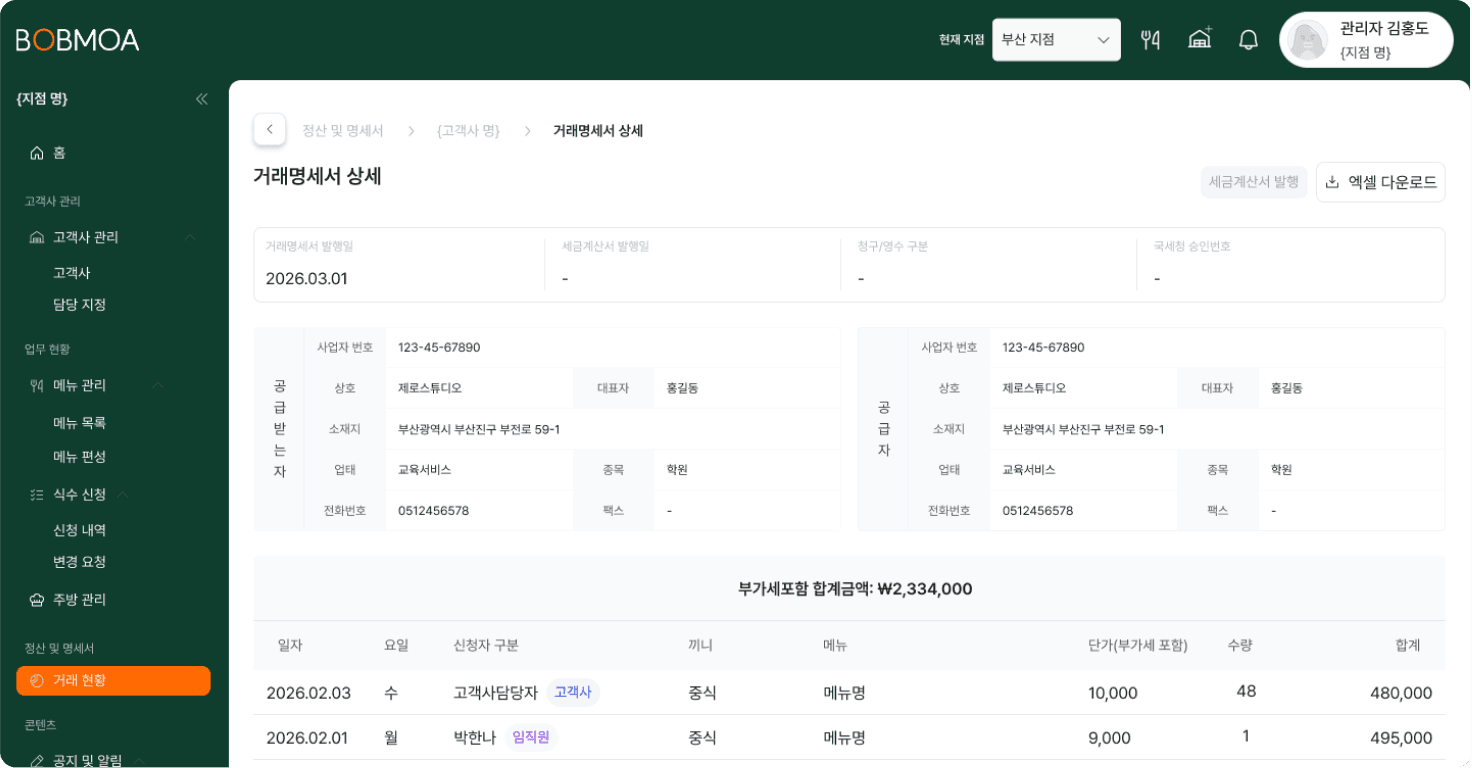The image size is (1472, 768).
Task: Click the 임직원 tag in 박한나 row
Action: pos(531,737)
